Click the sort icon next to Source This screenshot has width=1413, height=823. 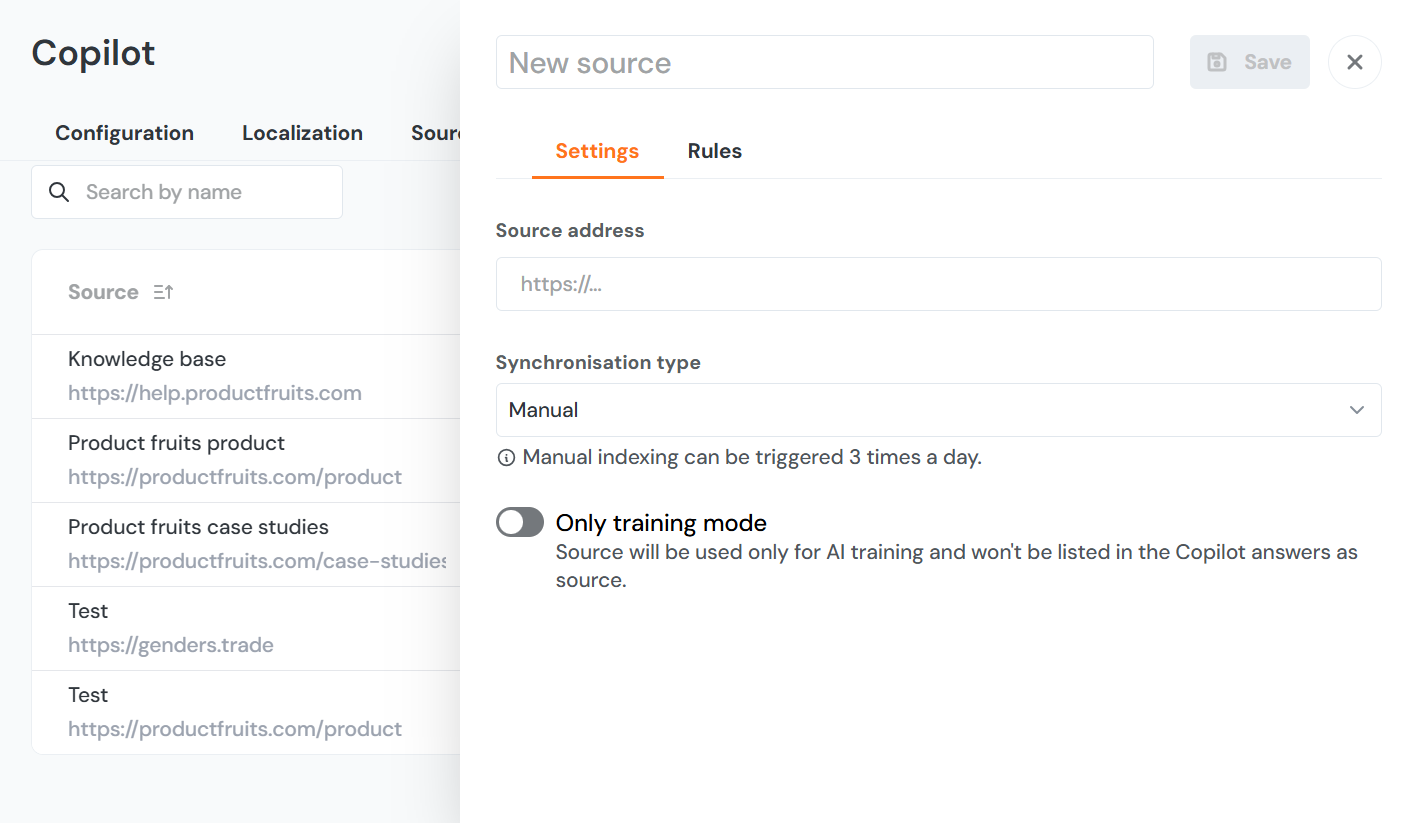pos(163,292)
